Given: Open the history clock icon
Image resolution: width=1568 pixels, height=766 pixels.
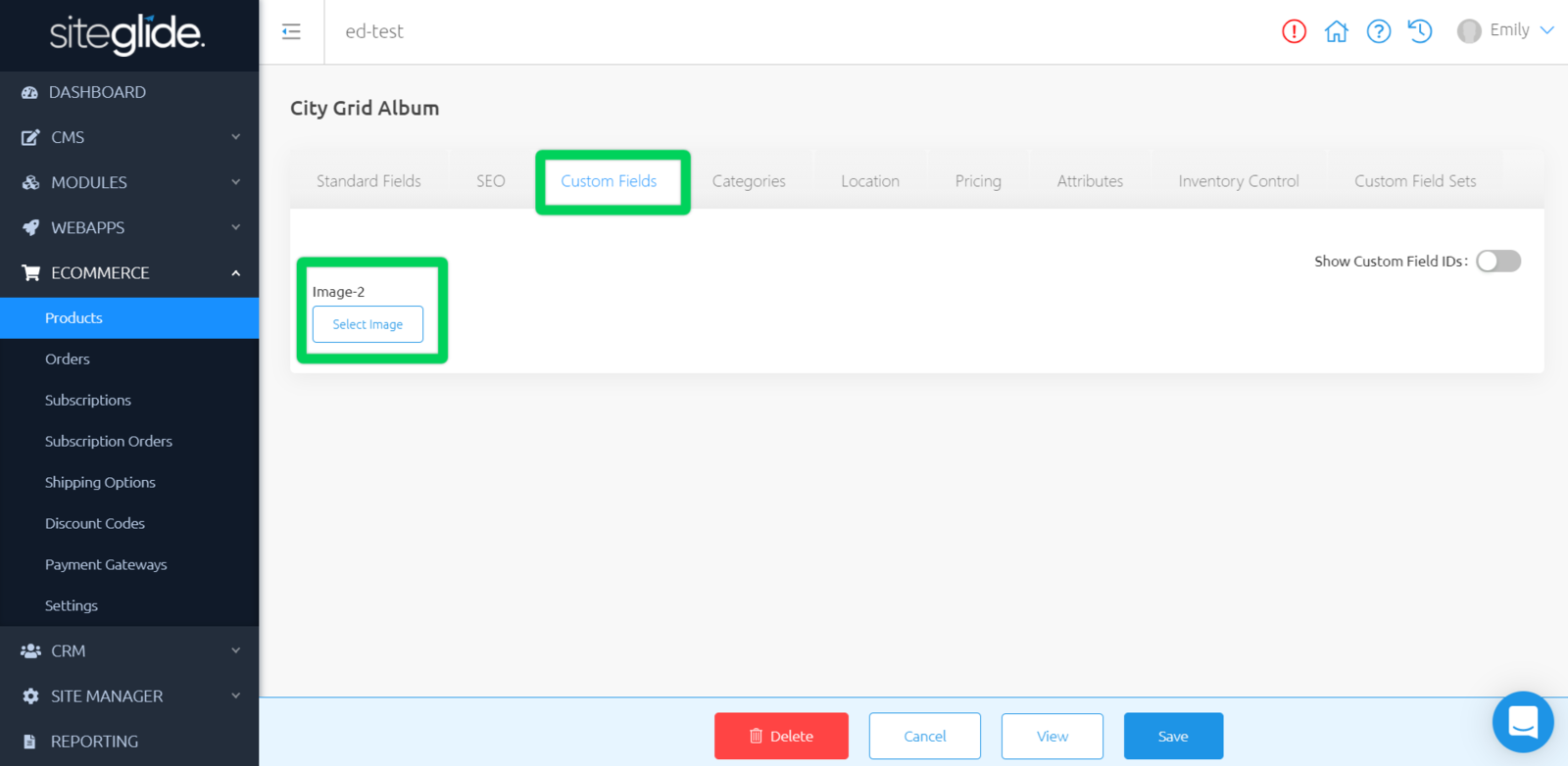Looking at the screenshot, I should pyautogui.click(x=1420, y=31).
